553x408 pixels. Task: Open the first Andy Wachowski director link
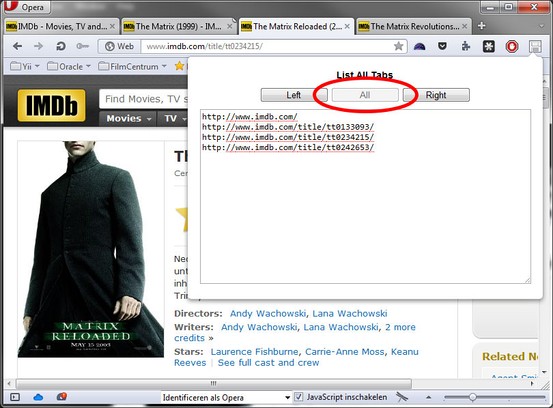pyautogui.click(x=268, y=313)
